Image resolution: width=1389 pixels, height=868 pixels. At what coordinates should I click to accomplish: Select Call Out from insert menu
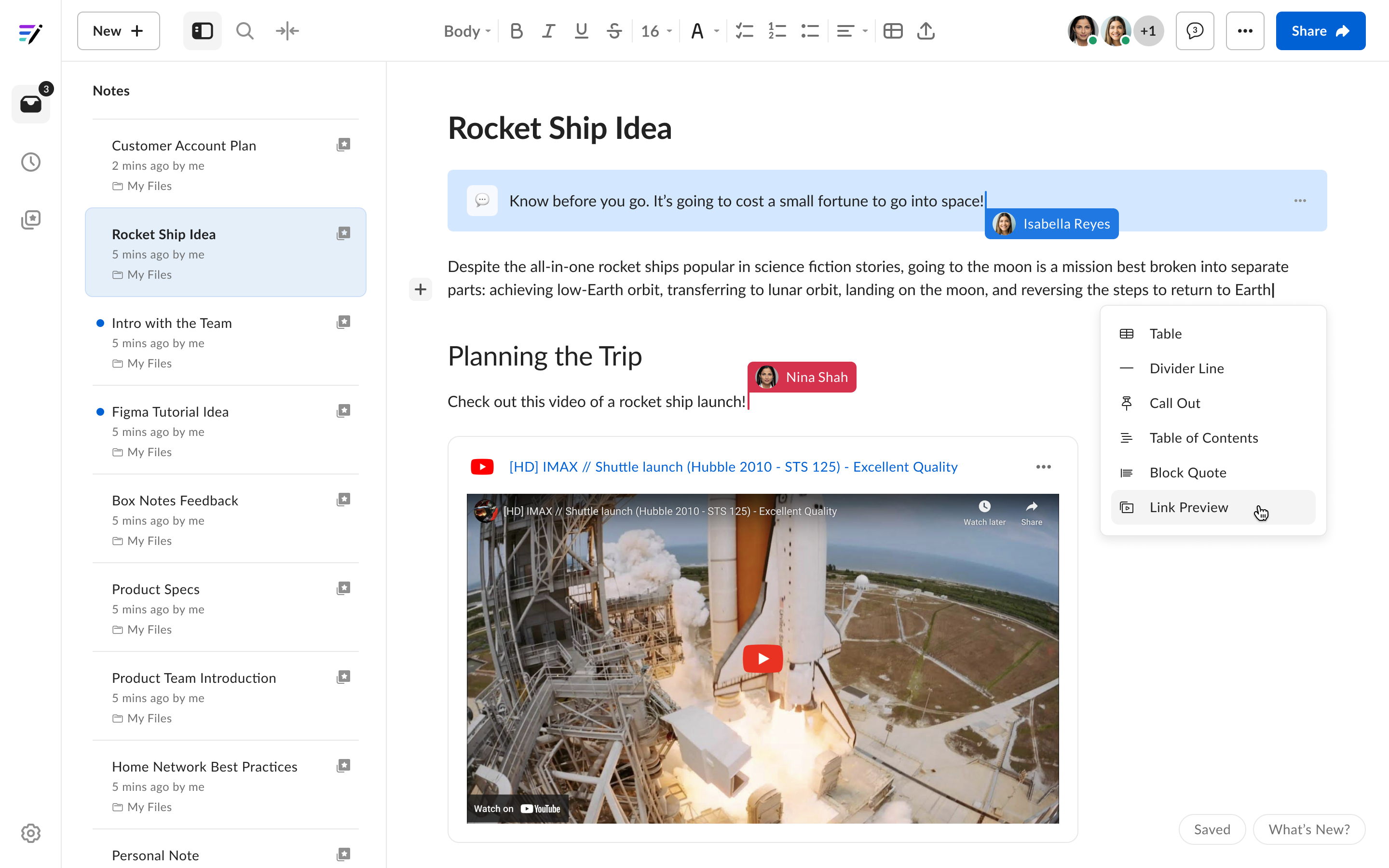click(x=1213, y=403)
